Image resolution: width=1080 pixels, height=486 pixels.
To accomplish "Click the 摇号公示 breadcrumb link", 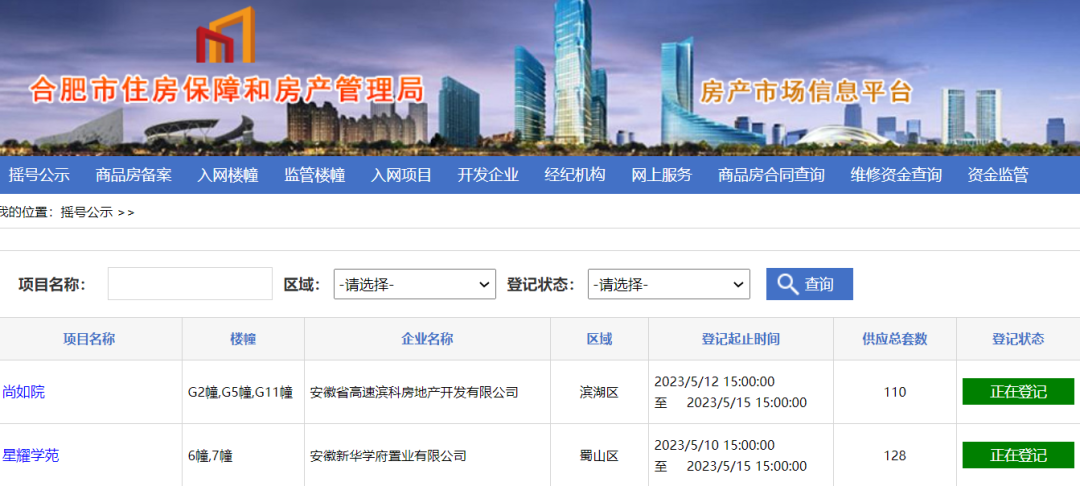I will [x=86, y=213].
